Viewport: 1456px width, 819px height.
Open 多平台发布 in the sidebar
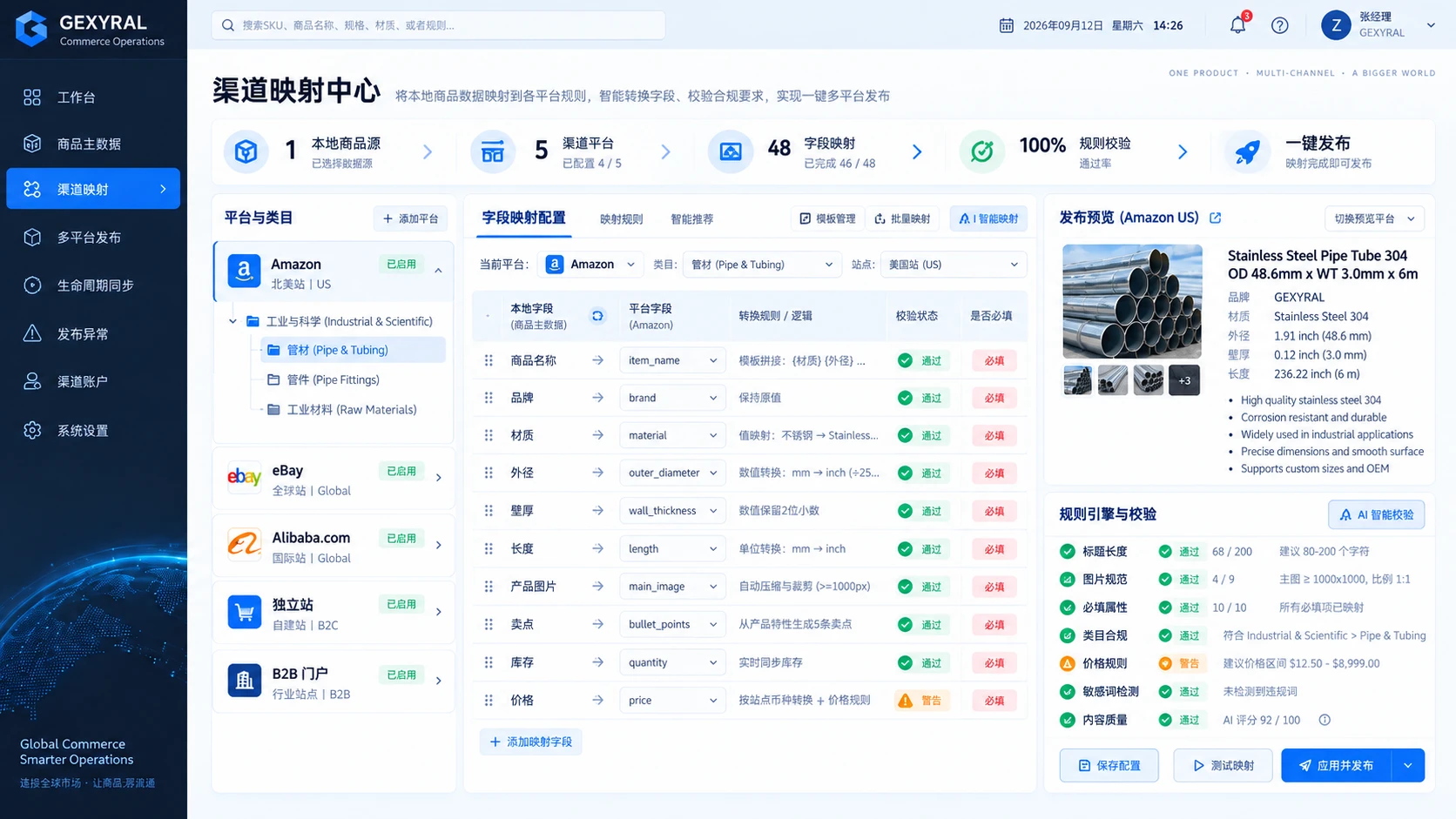[93, 237]
